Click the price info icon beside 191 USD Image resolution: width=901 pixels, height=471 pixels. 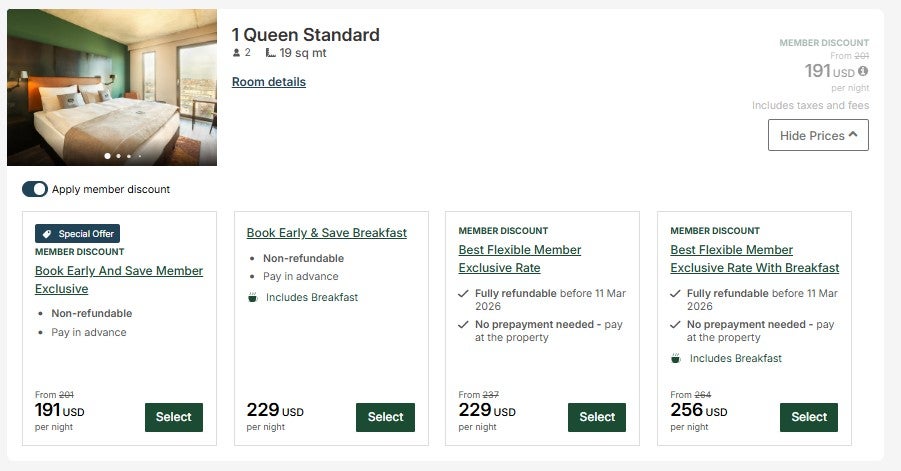[863, 71]
